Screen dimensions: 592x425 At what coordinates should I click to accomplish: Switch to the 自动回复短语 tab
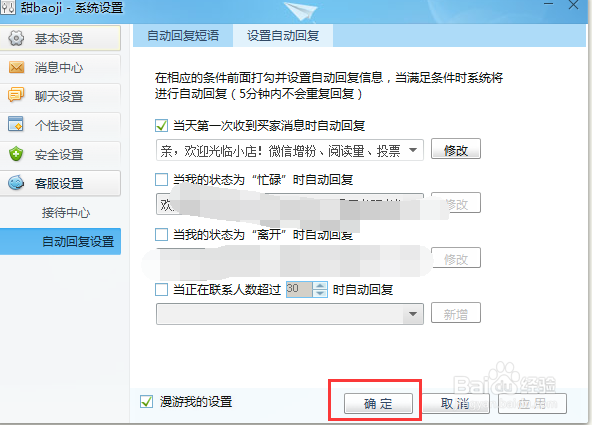[183, 35]
